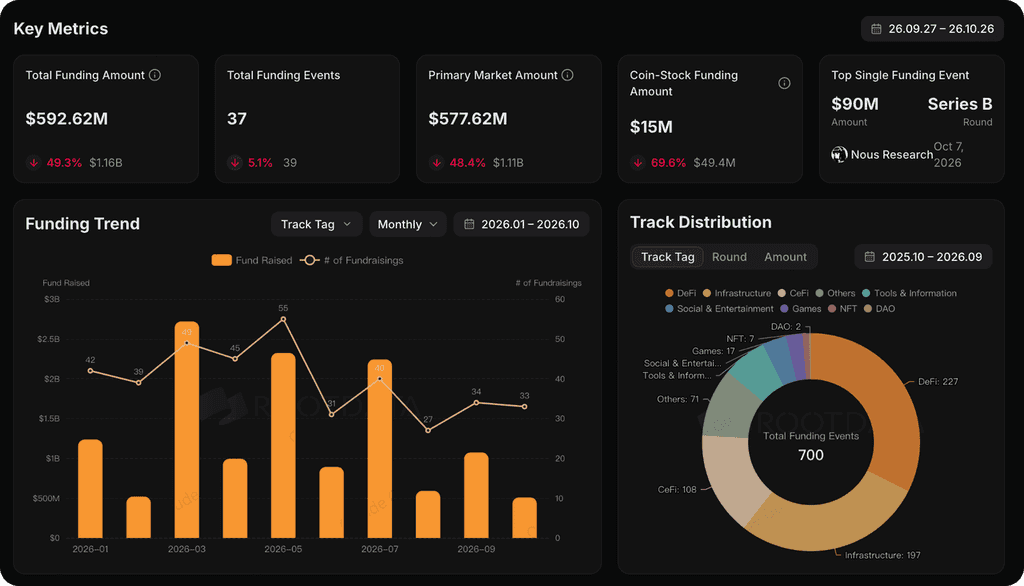Image resolution: width=1024 pixels, height=586 pixels.
Task: Click the Games legend color dot
Action: [784, 308]
